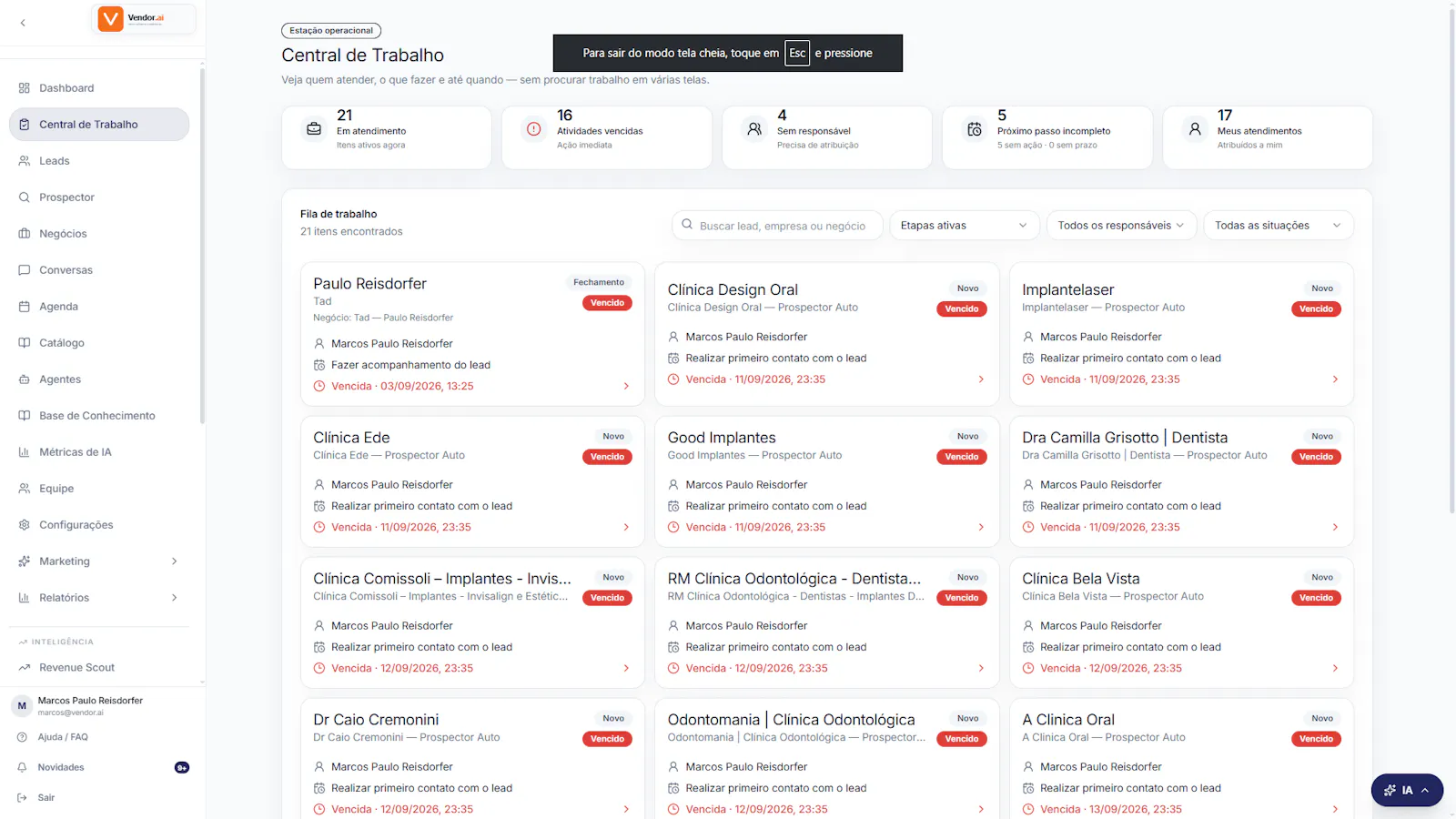Click the Conversas chat bubble icon
The width and height of the screenshot is (1456, 819).
click(25, 270)
